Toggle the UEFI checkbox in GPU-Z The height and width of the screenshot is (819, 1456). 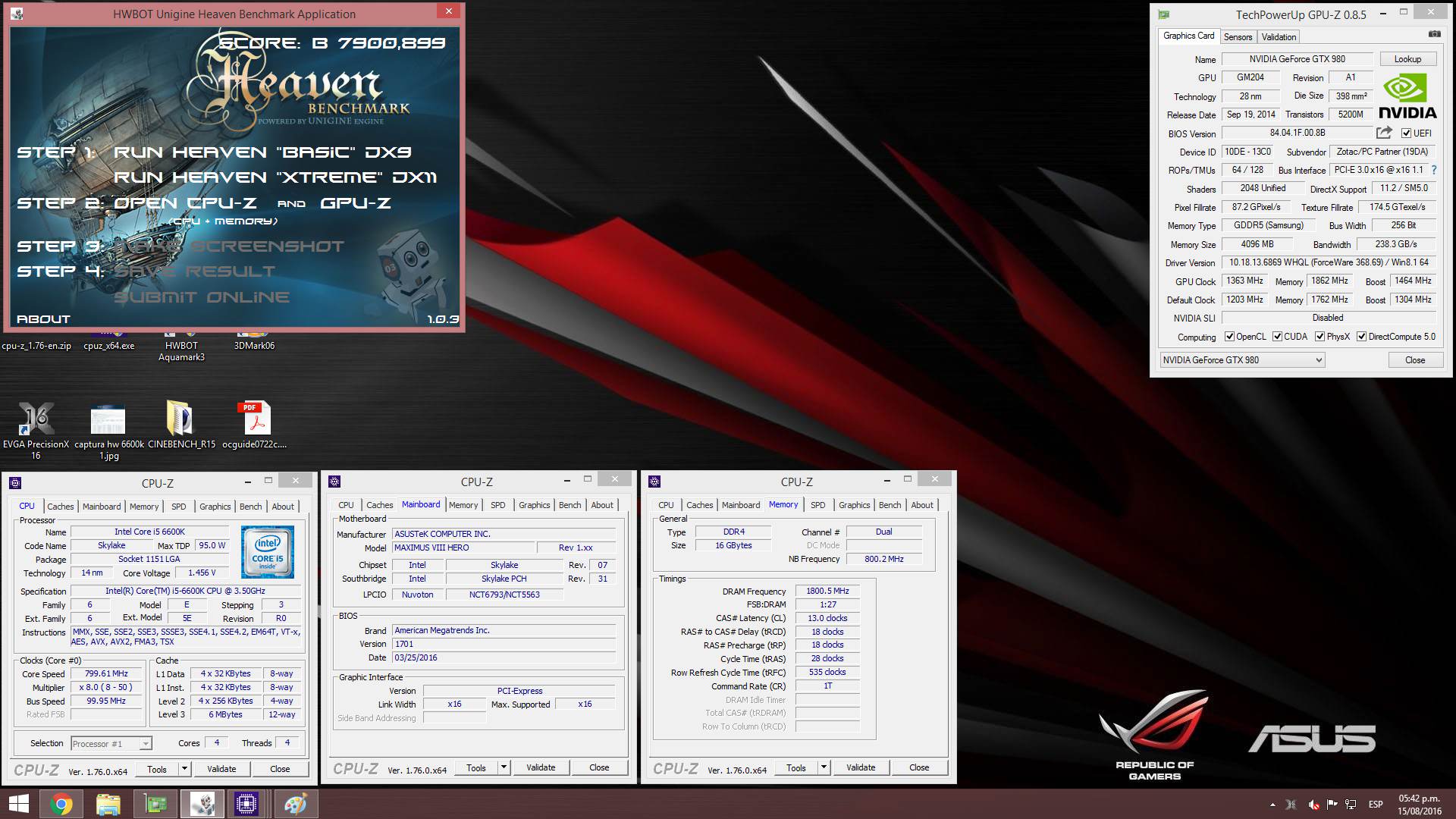[1406, 133]
